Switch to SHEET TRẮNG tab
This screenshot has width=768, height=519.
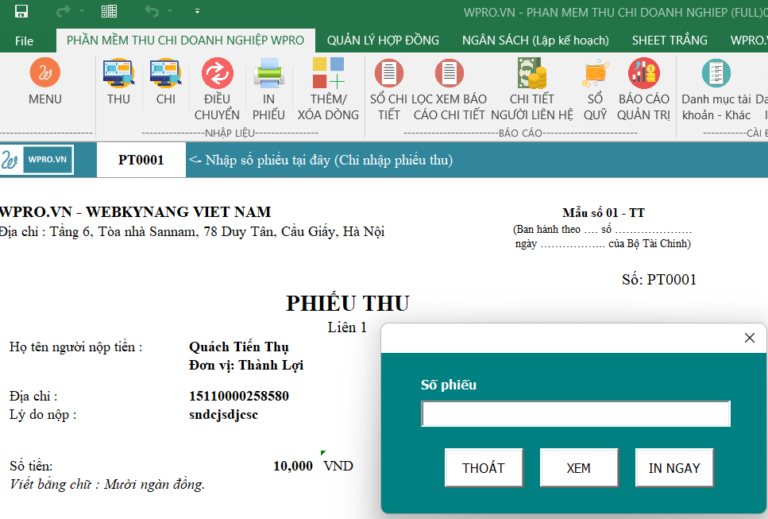670,41
